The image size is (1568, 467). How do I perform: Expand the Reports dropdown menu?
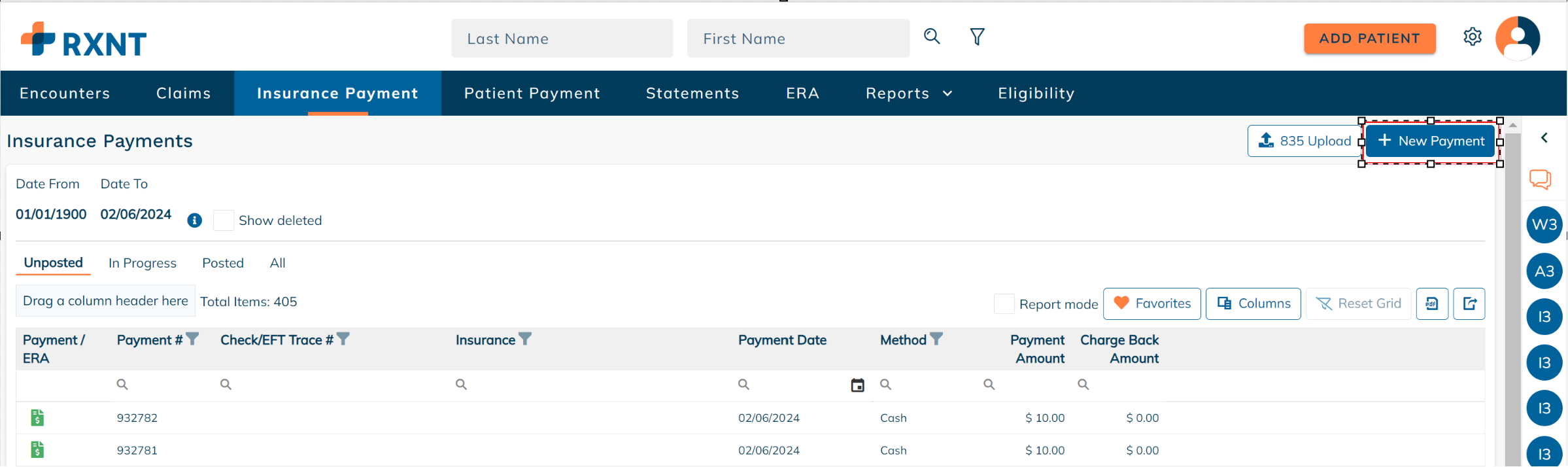(908, 94)
